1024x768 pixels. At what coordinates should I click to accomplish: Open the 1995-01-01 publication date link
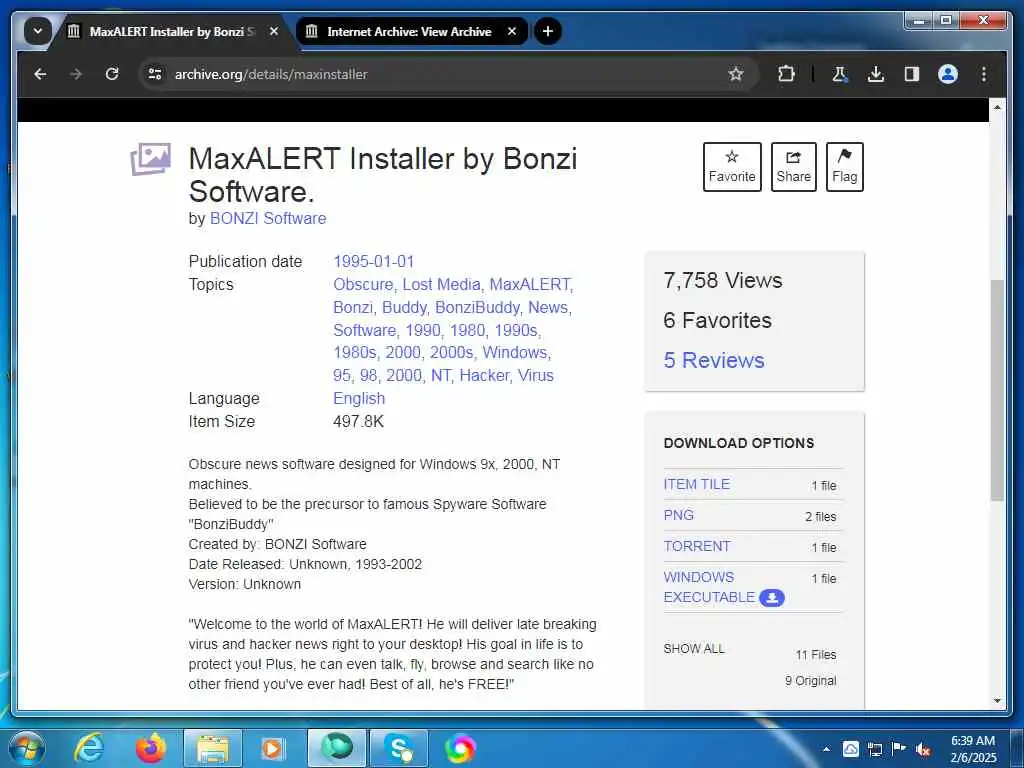(374, 261)
